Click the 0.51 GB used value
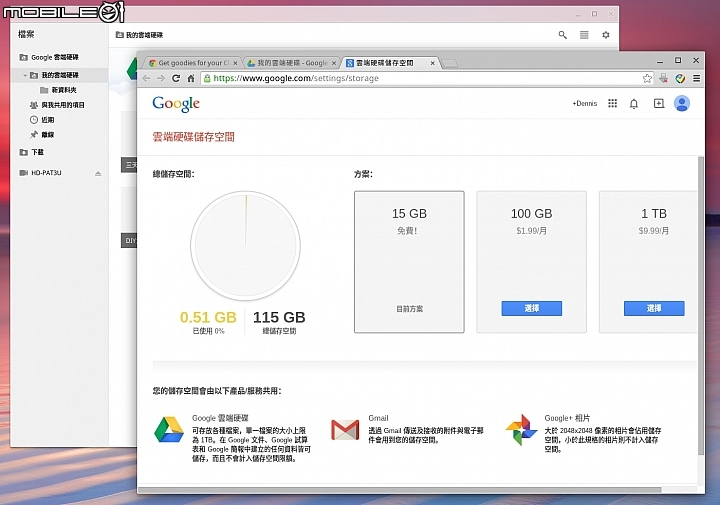 click(208, 317)
